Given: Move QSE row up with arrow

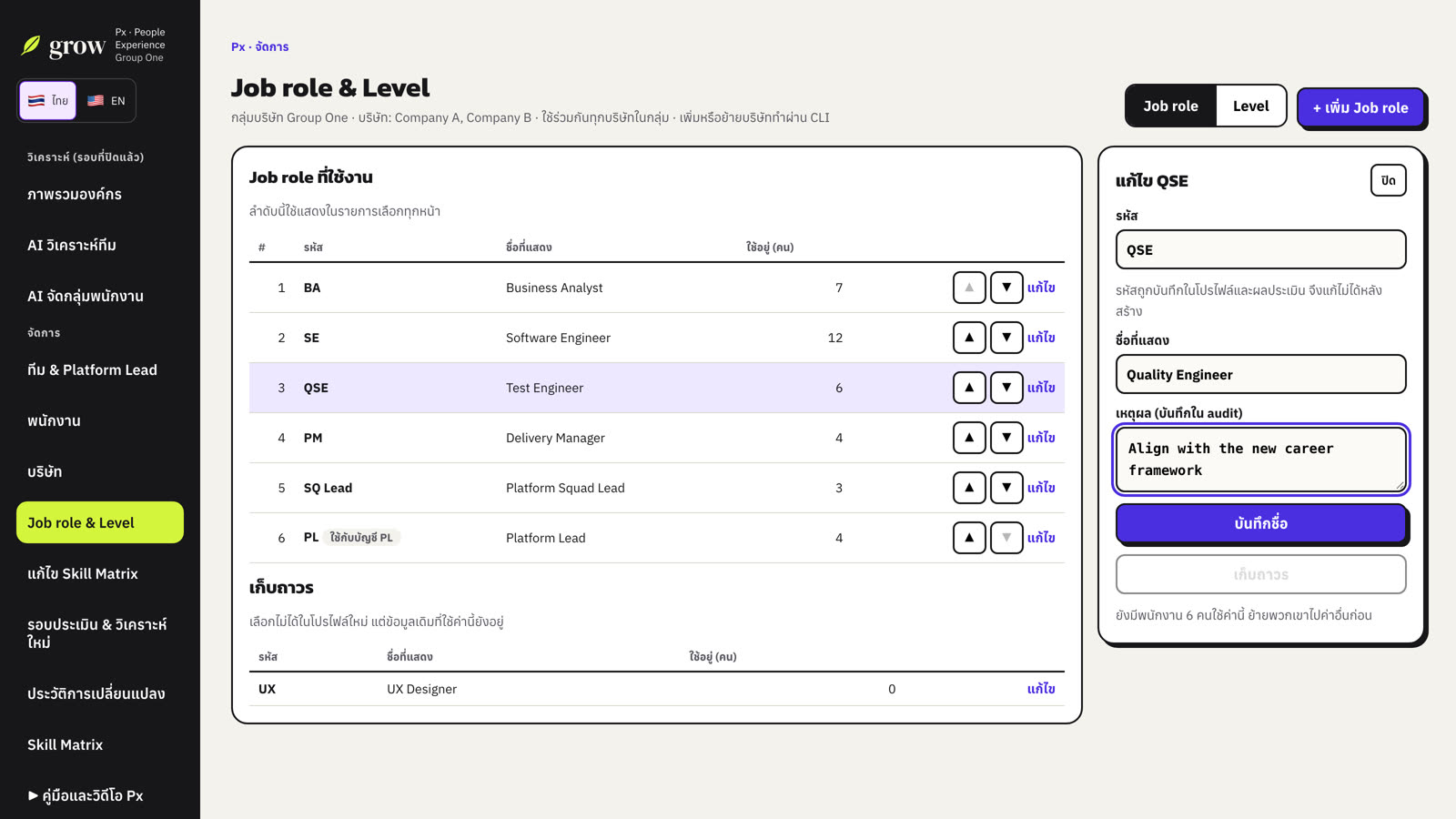Looking at the screenshot, I should coord(969,388).
